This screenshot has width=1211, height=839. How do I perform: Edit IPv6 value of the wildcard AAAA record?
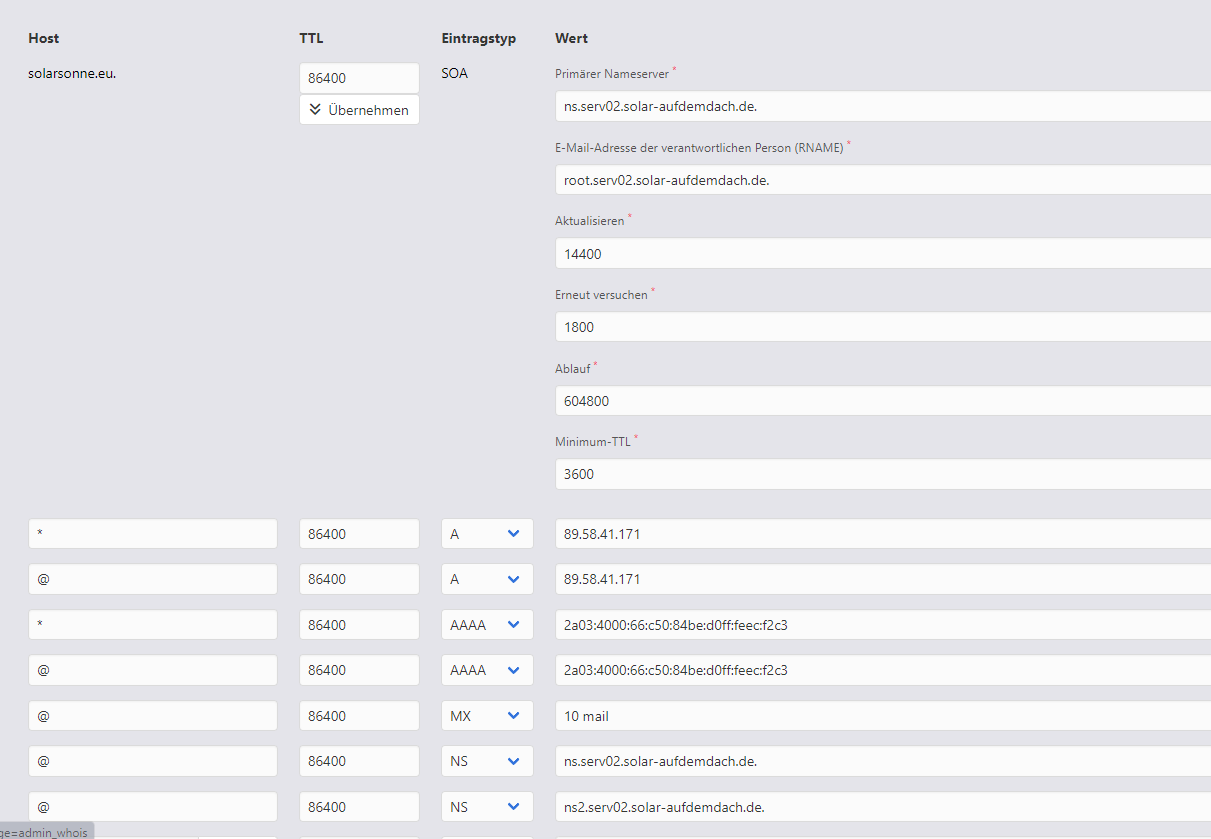[880, 625]
